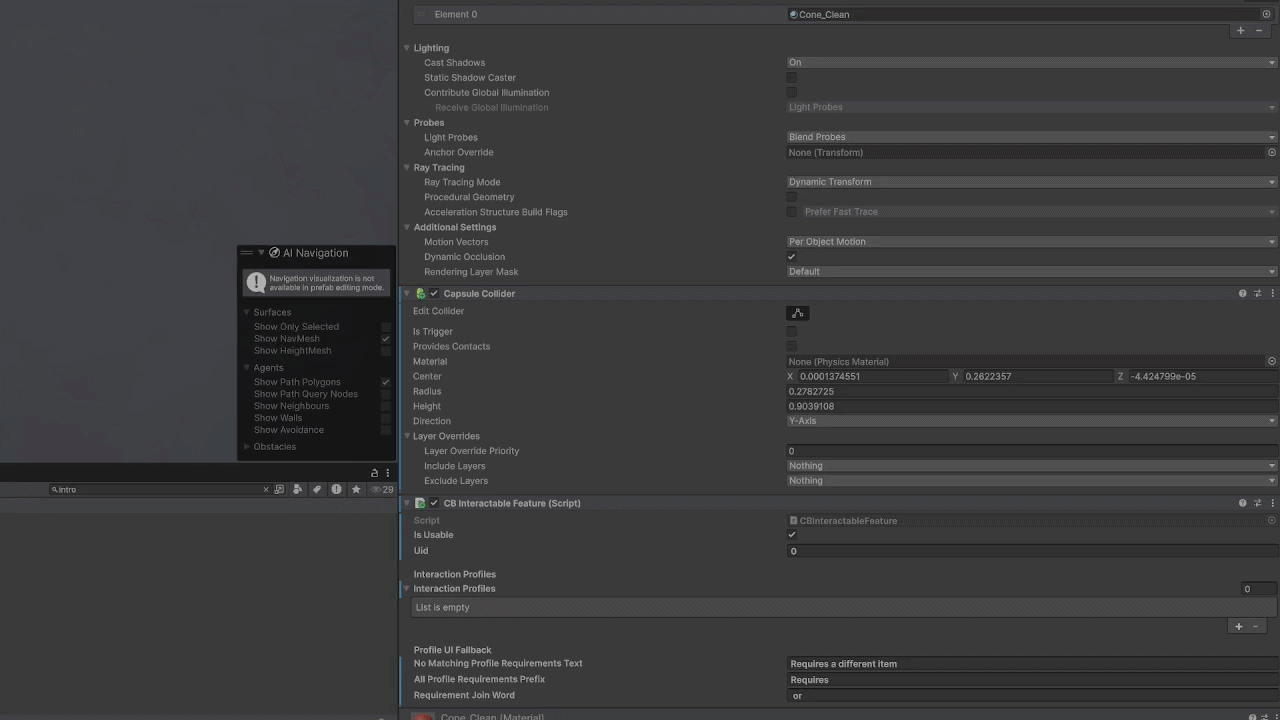Viewport: 1280px width, 720px height.
Task: Collapse the Ray Tracing section
Action: (407, 168)
